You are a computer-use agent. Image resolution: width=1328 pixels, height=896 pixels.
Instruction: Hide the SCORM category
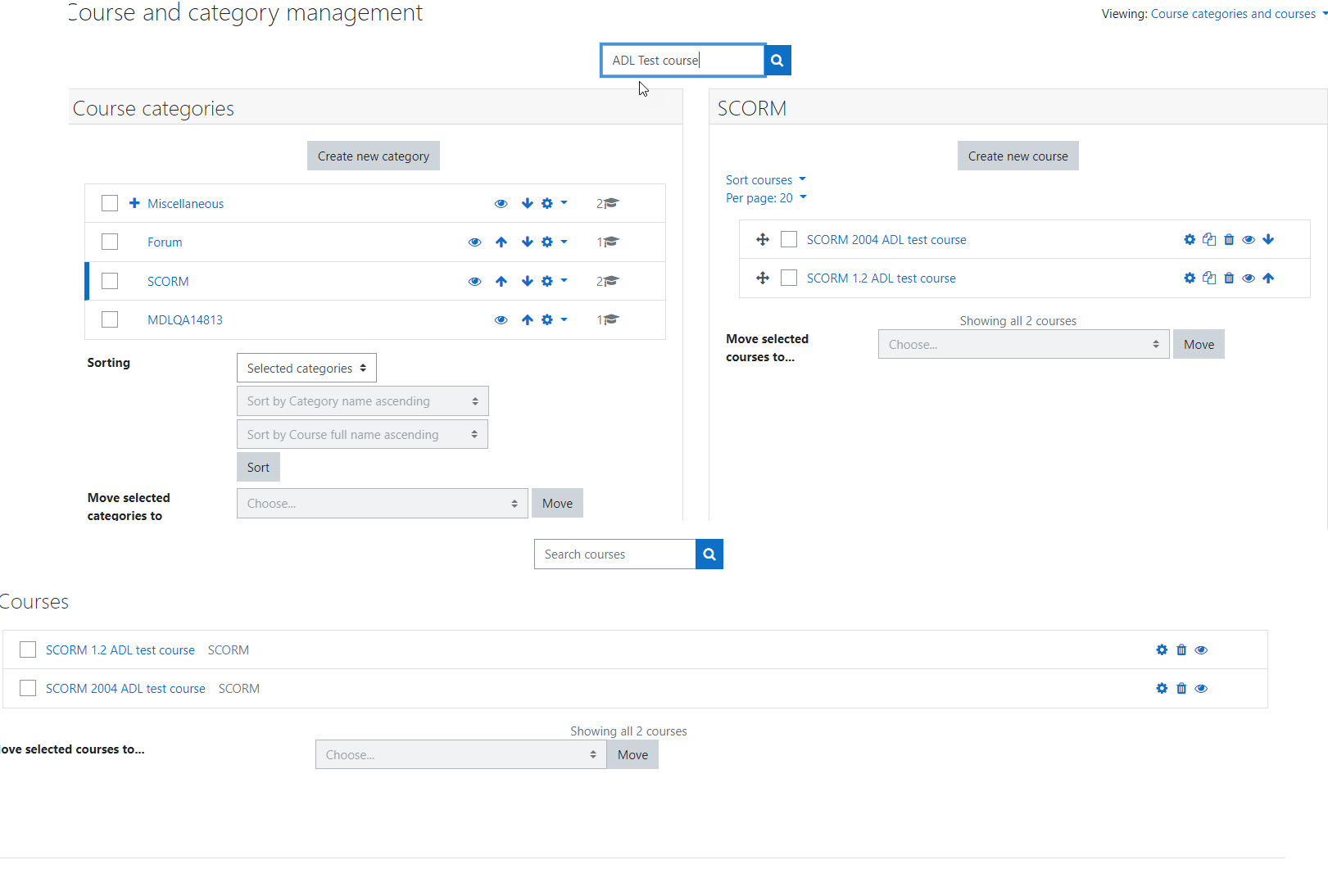[x=475, y=281]
